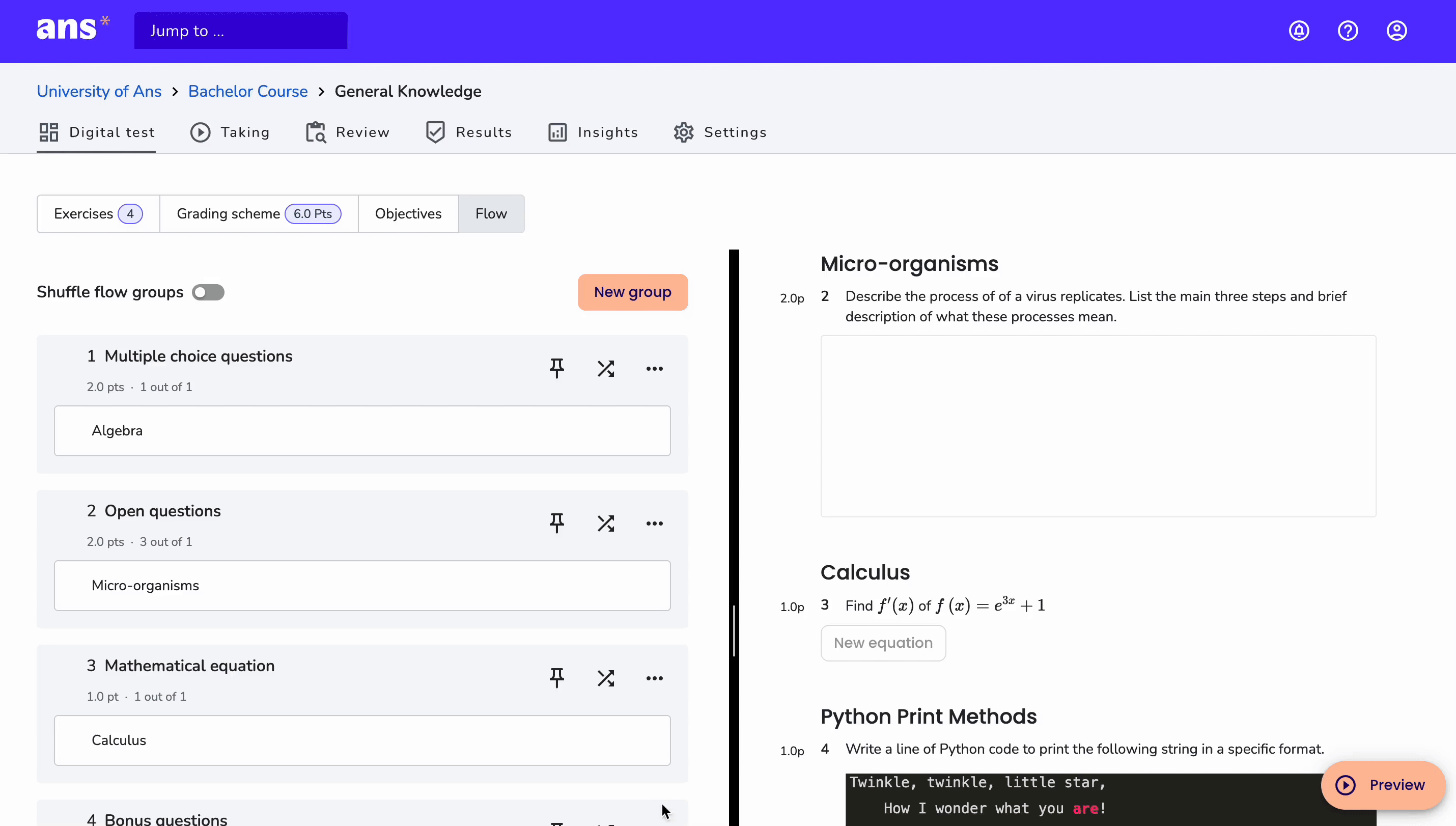
Task: Click the Multiple choice questions group title
Action: click(199, 356)
